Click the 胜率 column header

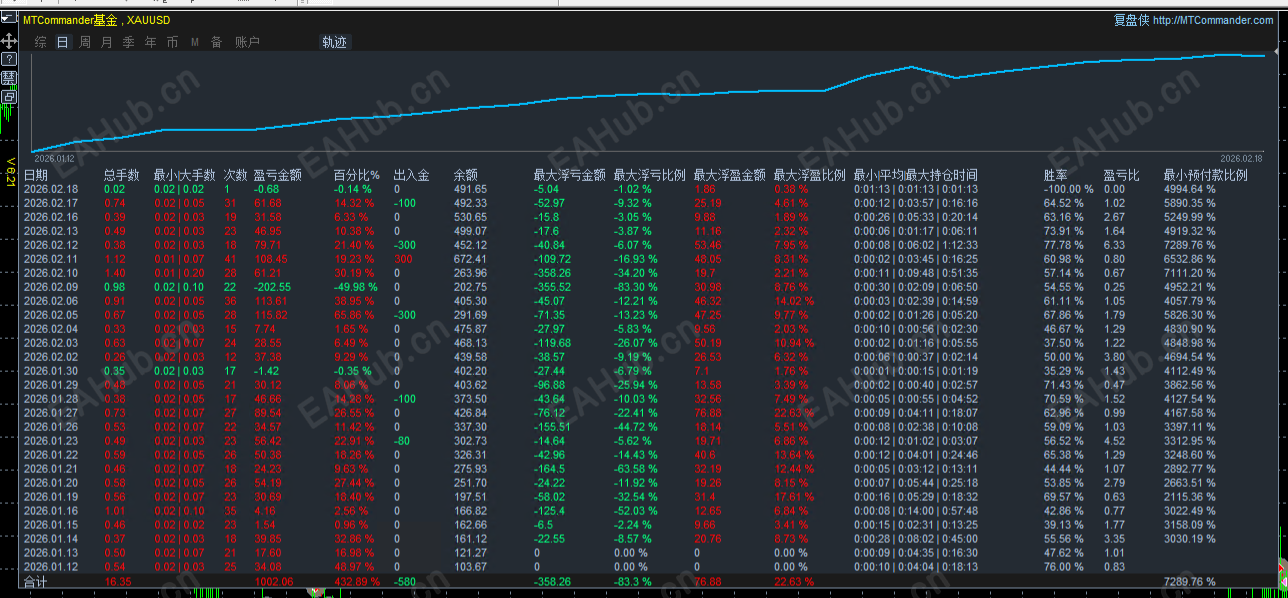pos(1055,175)
